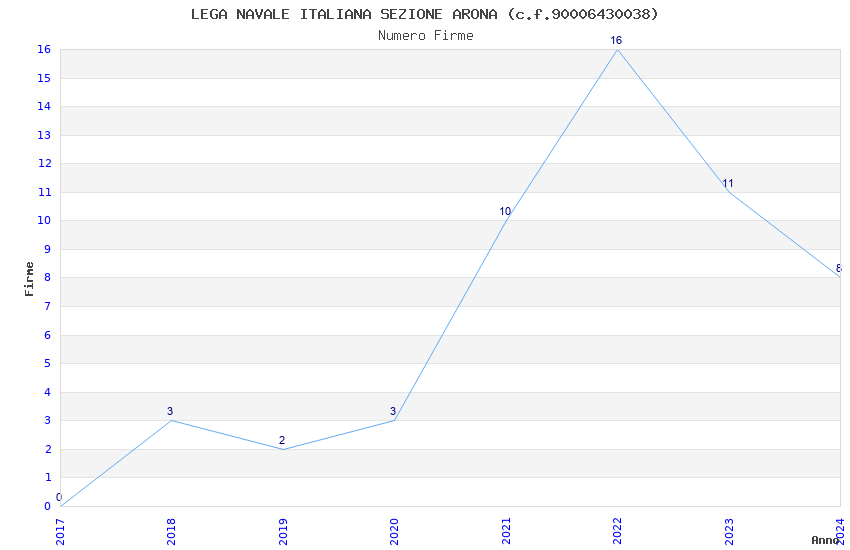The image size is (850, 550).
Task: Select the data point labeled 0 for 2017
Action: [x=59, y=497]
